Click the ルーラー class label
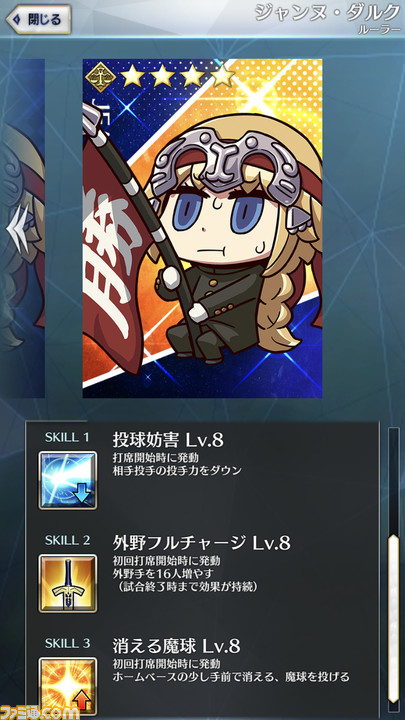This screenshot has height=720, width=405. [380, 29]
